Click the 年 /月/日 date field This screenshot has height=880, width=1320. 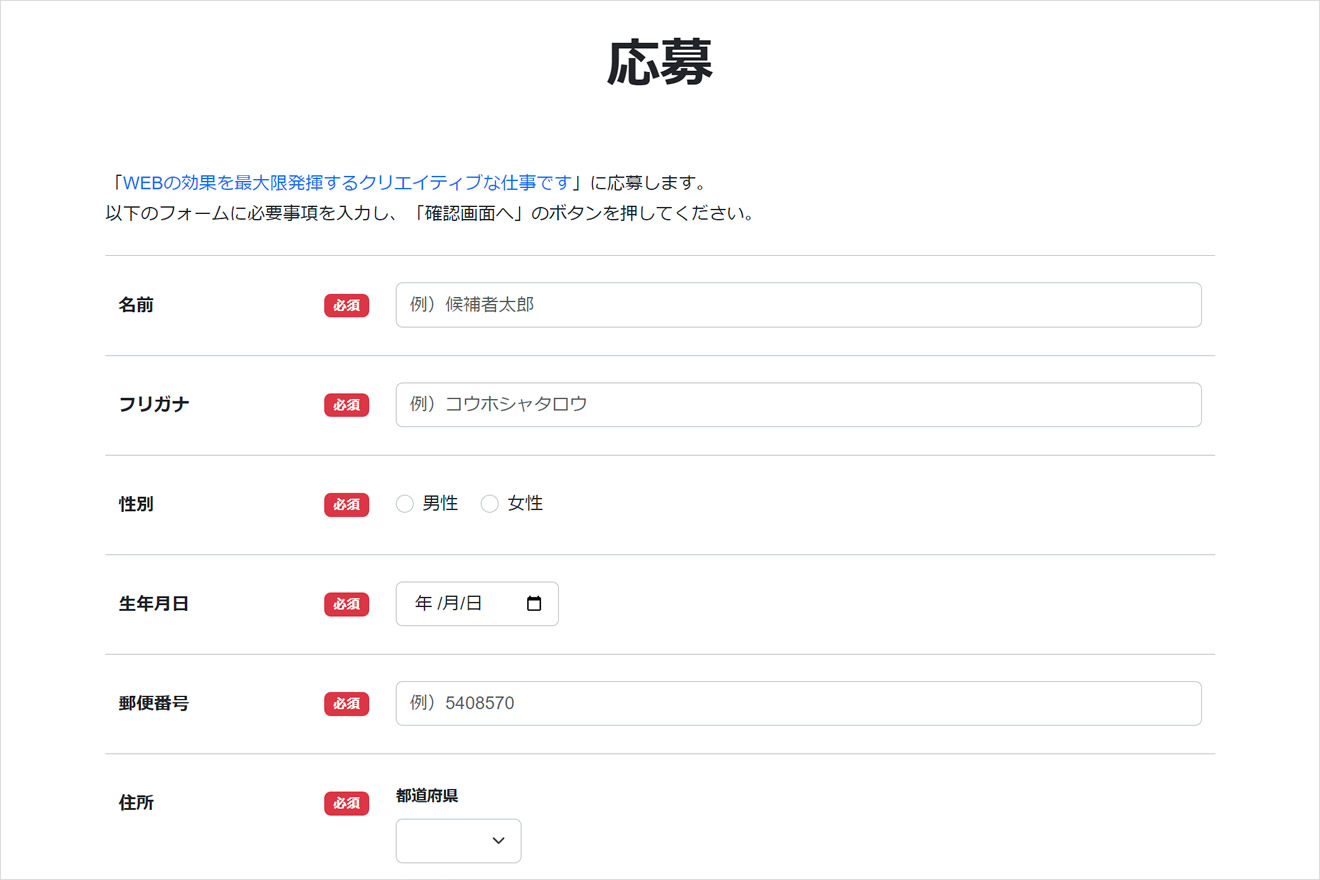pyautogui.click(x=477, y=604)
